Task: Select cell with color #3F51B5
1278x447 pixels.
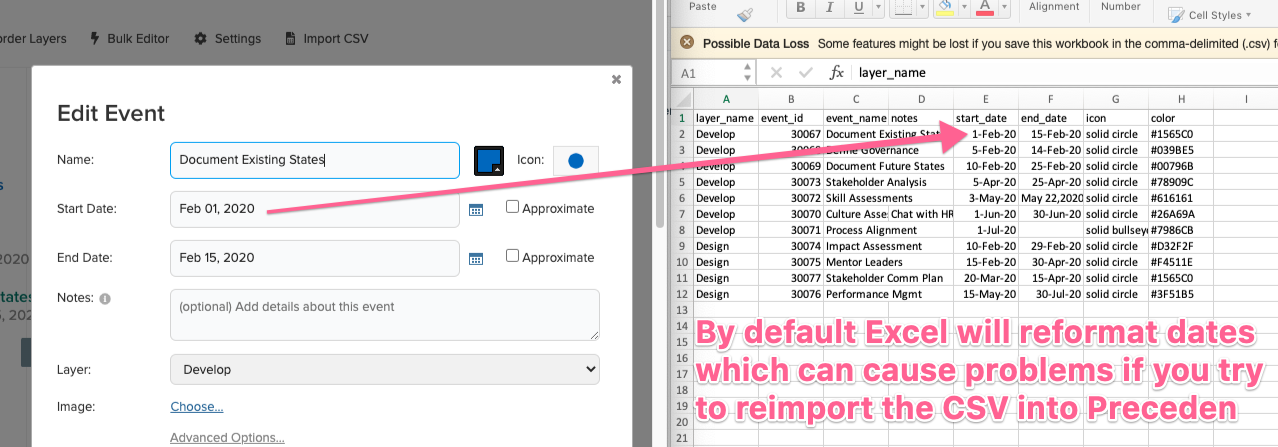Action: click(x=1181, y=294)
